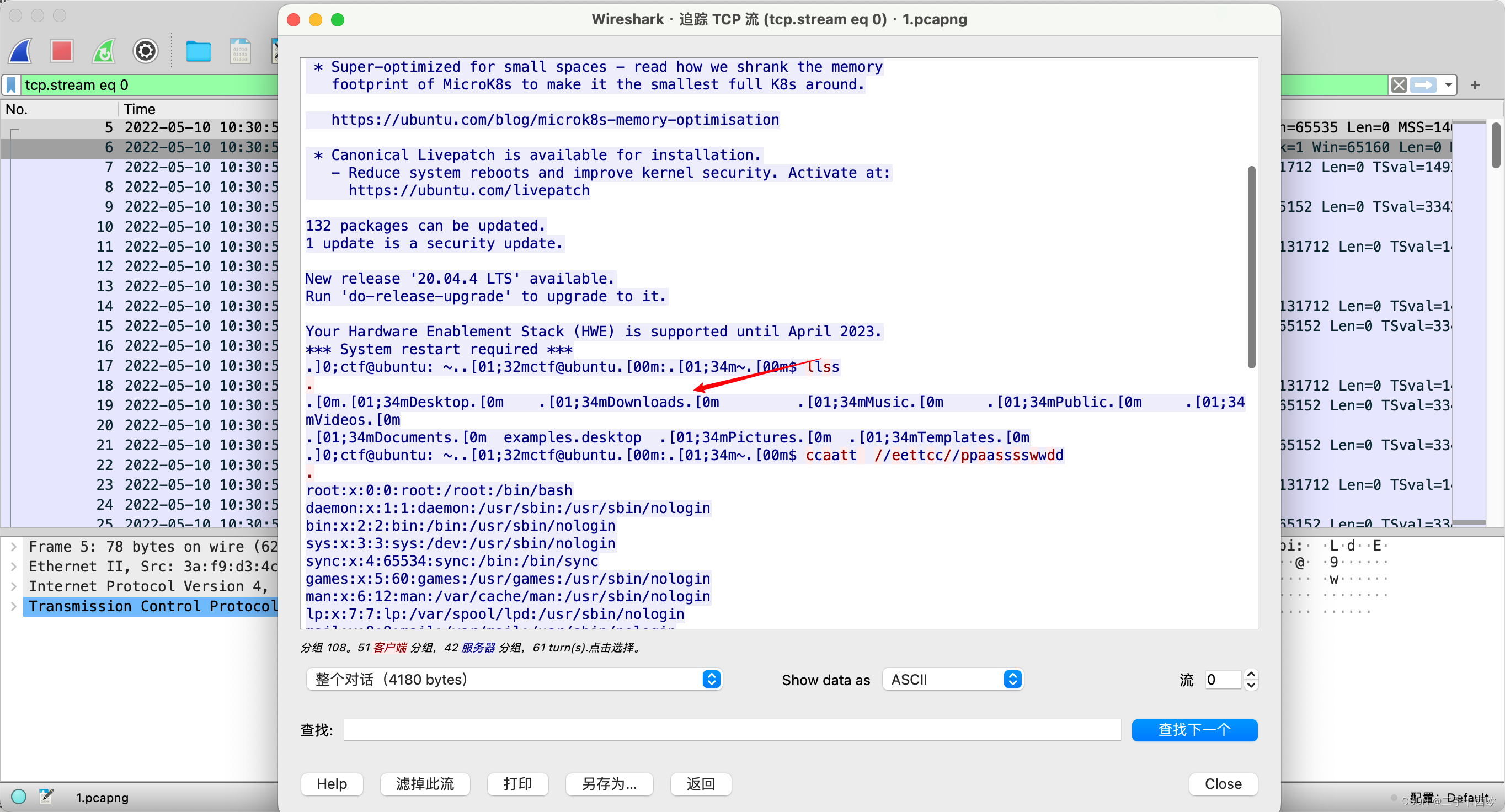
Task: Add filter button with plus icon
Action: pos(1475,86)
